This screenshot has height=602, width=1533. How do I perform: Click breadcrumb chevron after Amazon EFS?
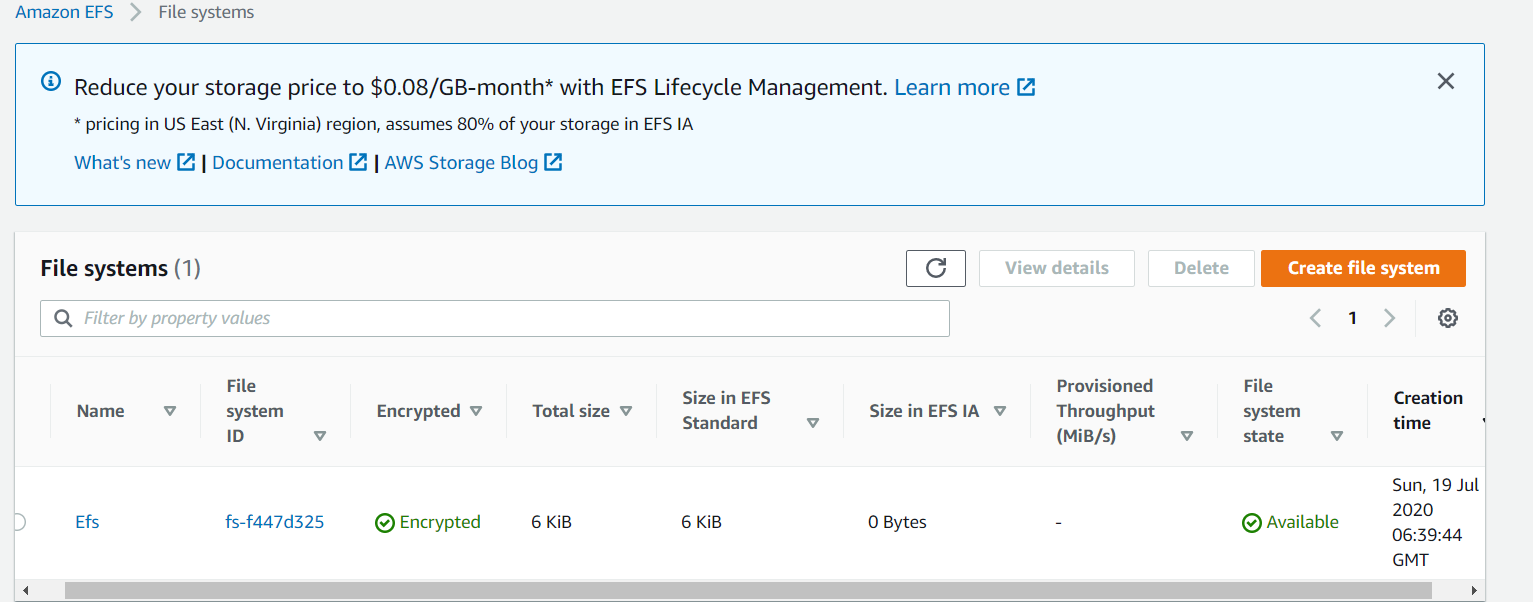136,13
